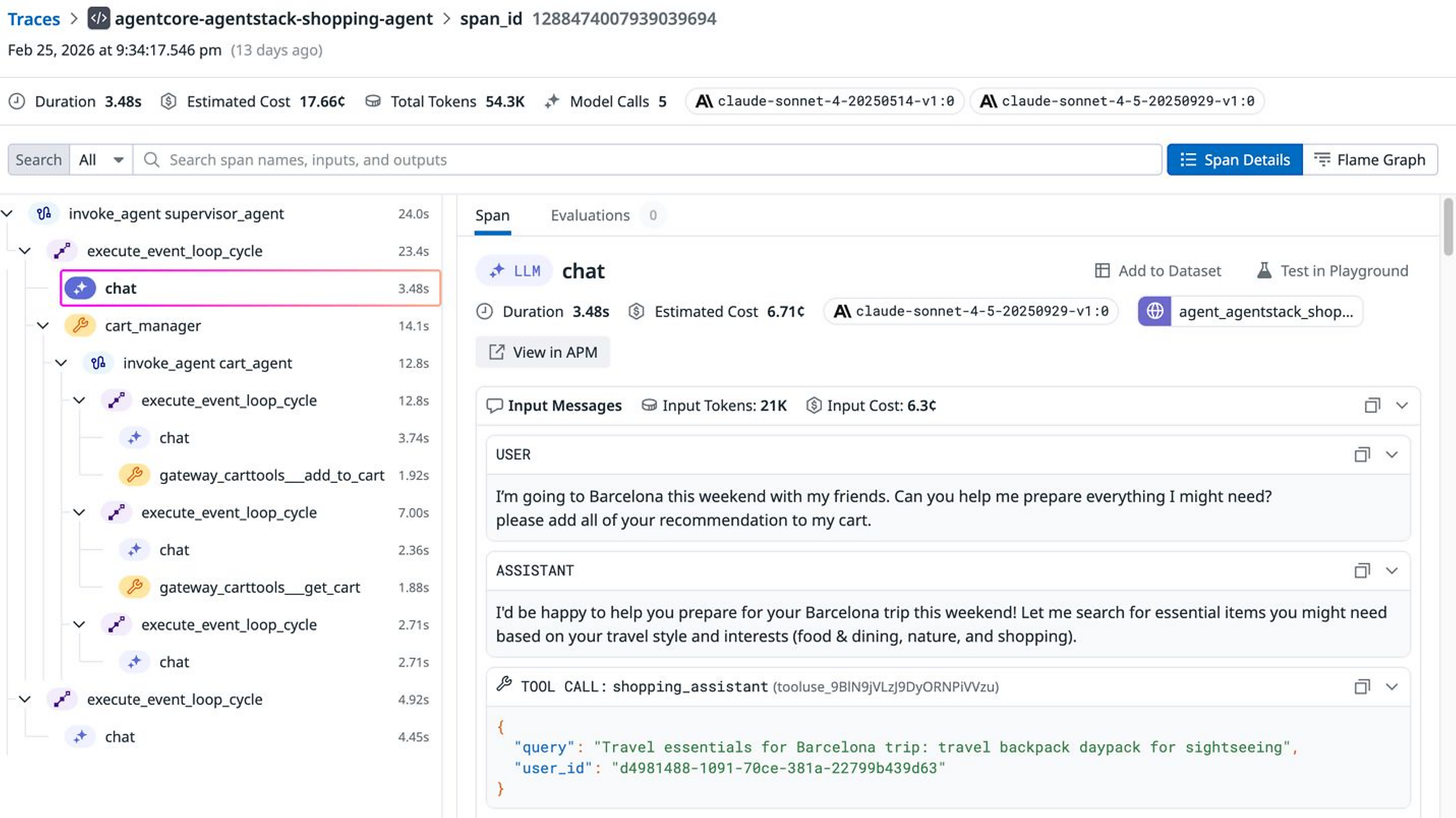Viewport: 1456px width, 818px height.
Task: Collapse invoke_agent supervisor_agent root node
Action: click(x=7, y=214)
